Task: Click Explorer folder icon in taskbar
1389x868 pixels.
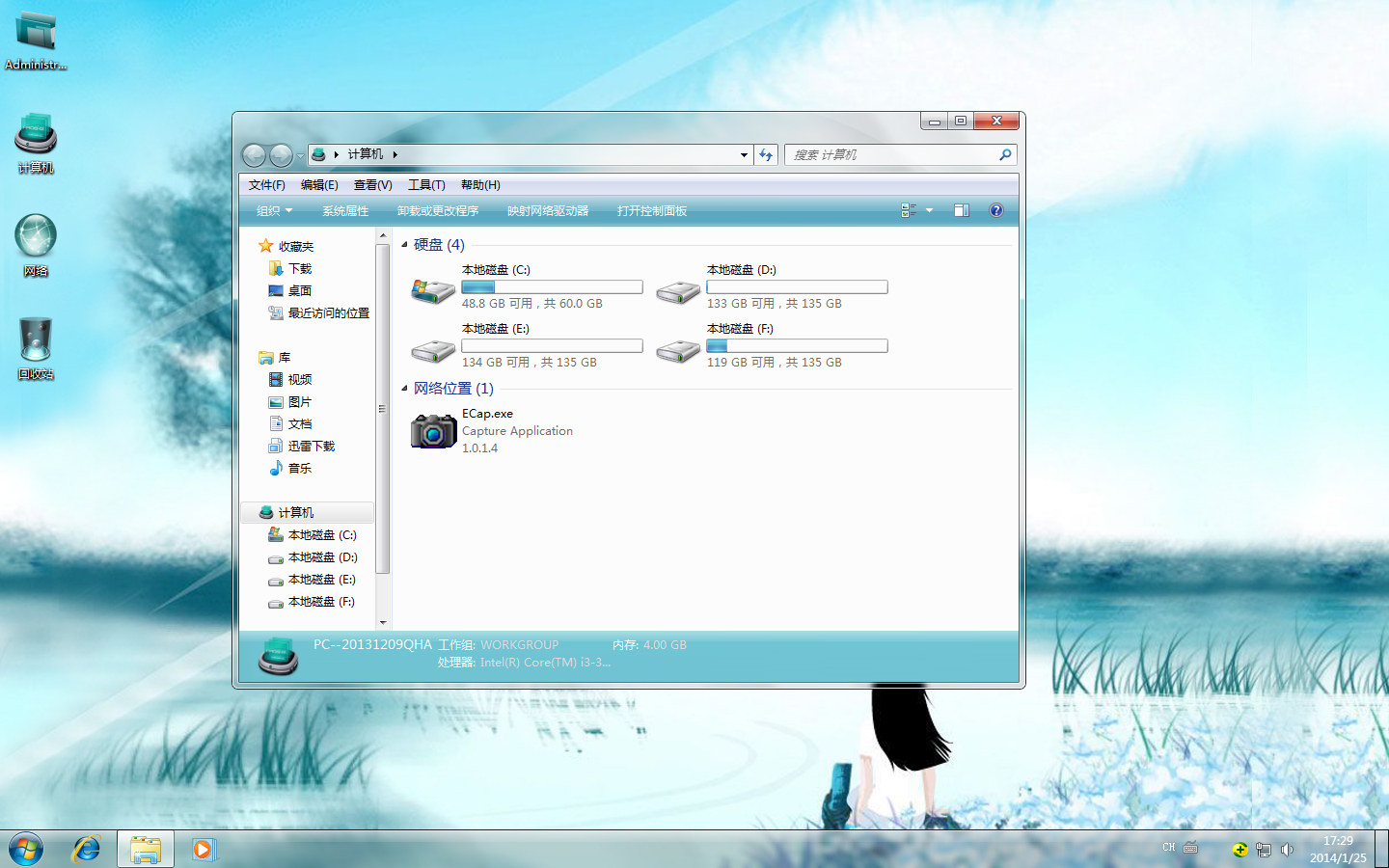Action: pyautogui.click(x=146, y=849)
